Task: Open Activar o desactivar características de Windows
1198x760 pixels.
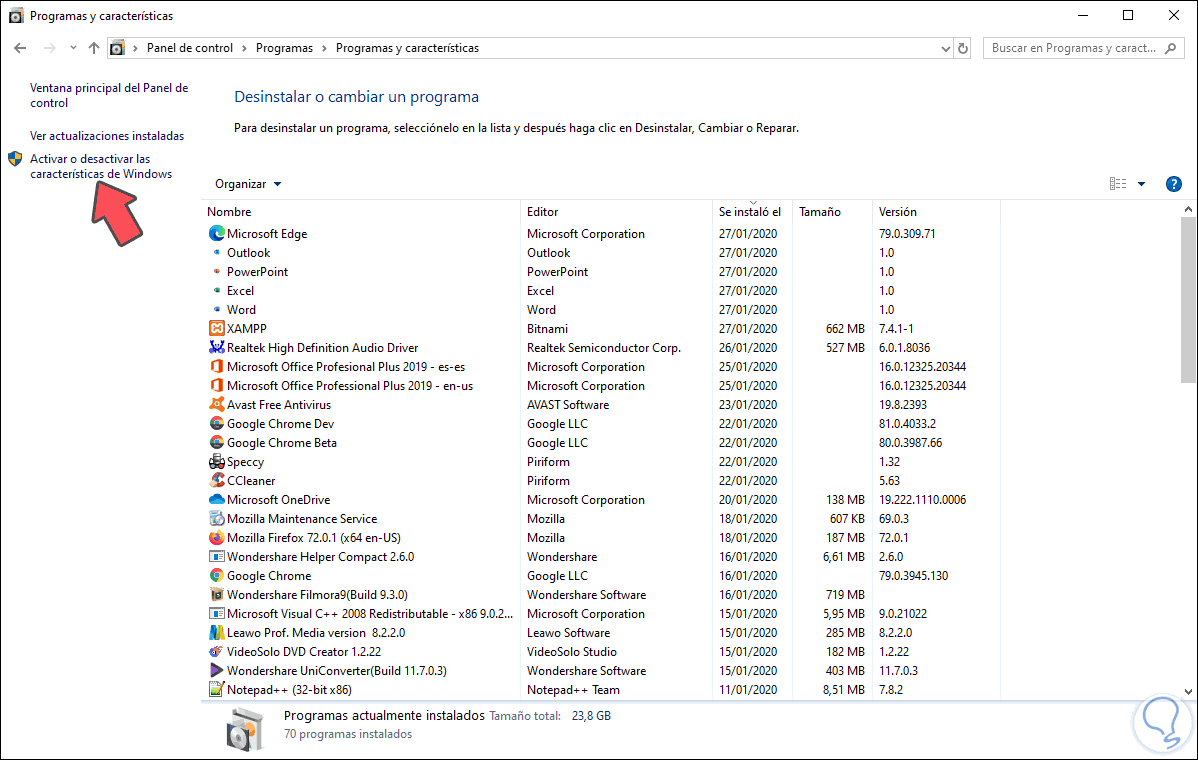Action: tap(101, 167)
